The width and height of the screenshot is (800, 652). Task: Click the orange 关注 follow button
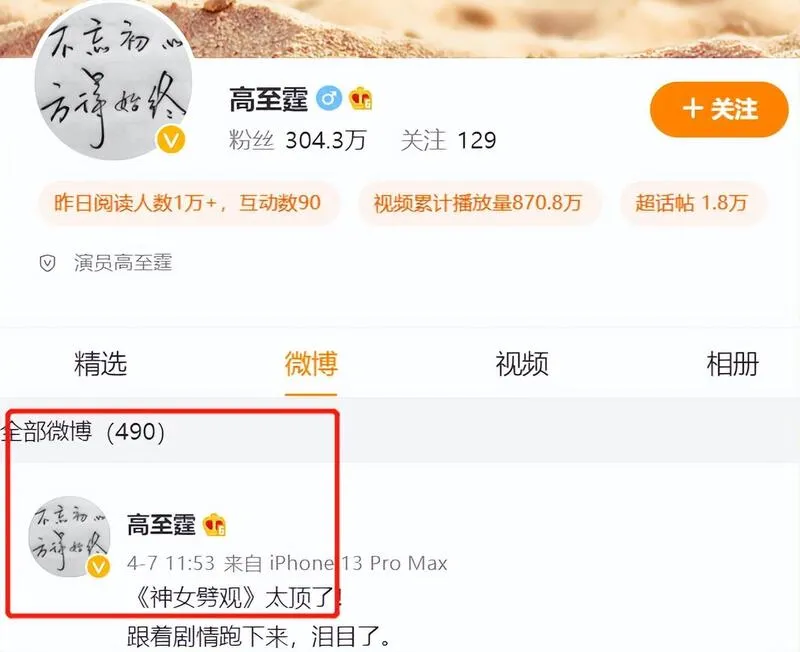coord(719,109)
